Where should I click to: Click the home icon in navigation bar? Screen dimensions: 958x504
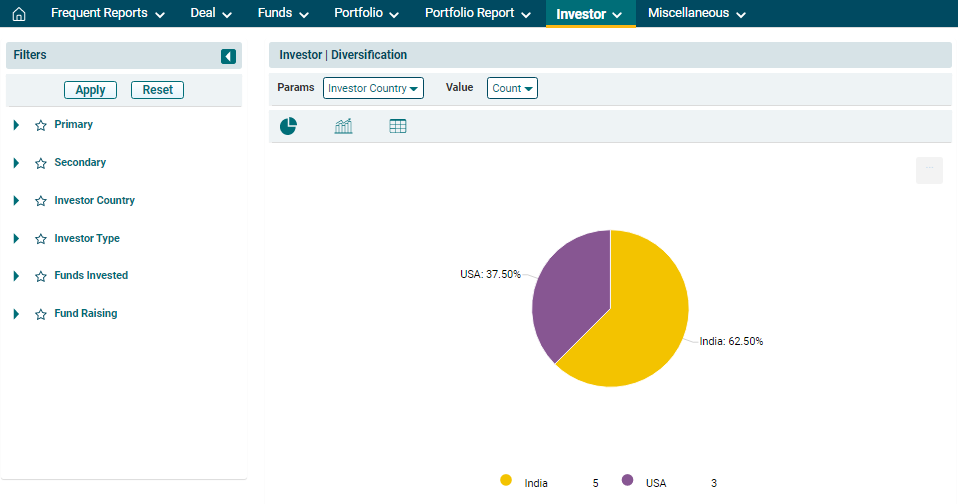pyautogui.click(x=18, y=14)
